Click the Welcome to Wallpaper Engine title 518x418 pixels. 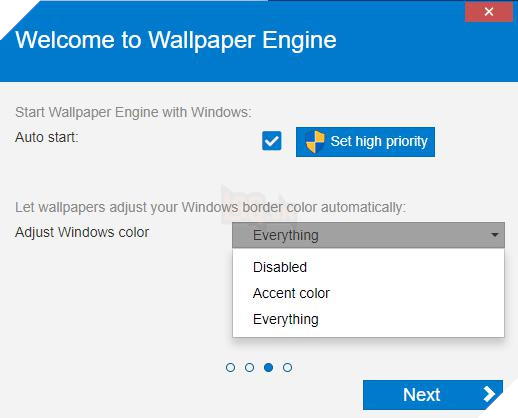[176, 40]
